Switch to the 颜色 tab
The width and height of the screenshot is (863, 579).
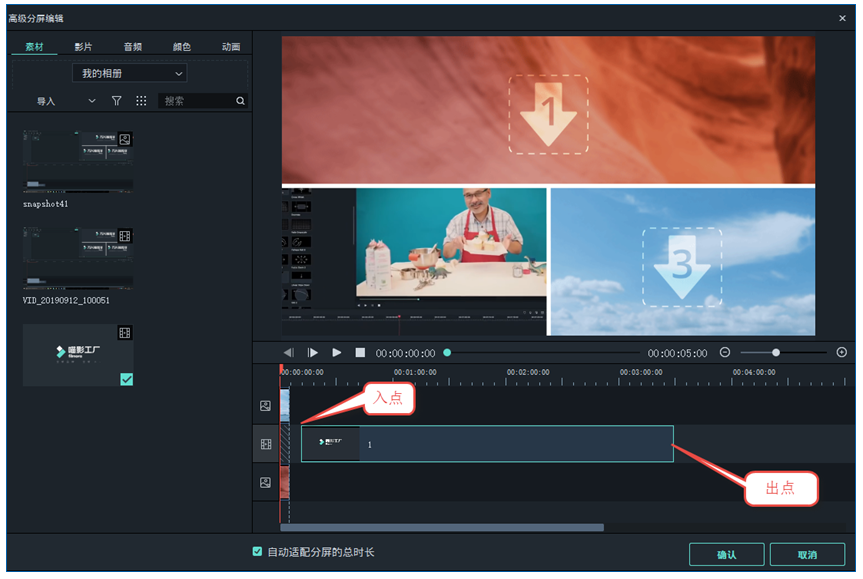tap(182, 47)
